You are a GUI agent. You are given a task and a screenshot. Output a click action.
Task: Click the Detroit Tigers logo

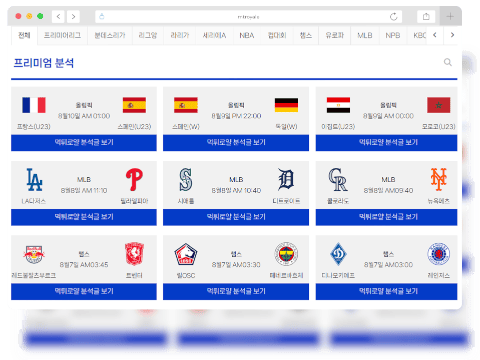coord(286,179)
